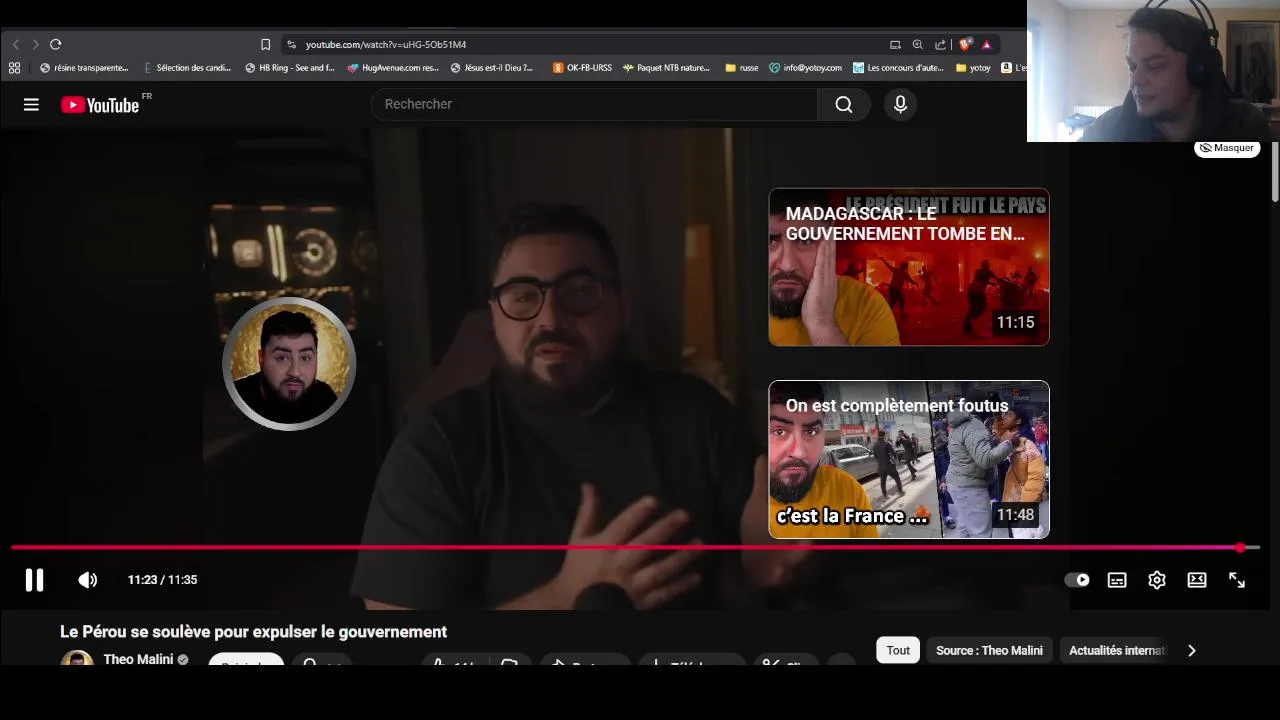Switch to theater mode

pos(1197,580)
